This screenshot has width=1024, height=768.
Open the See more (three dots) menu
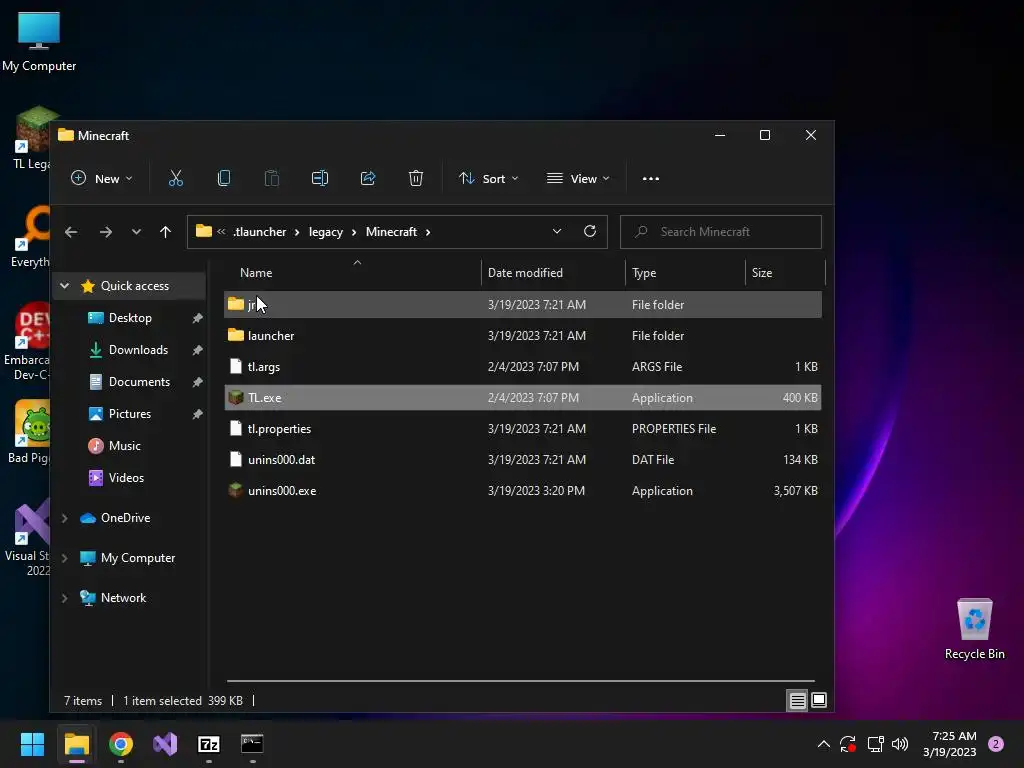tap(650, 178)
